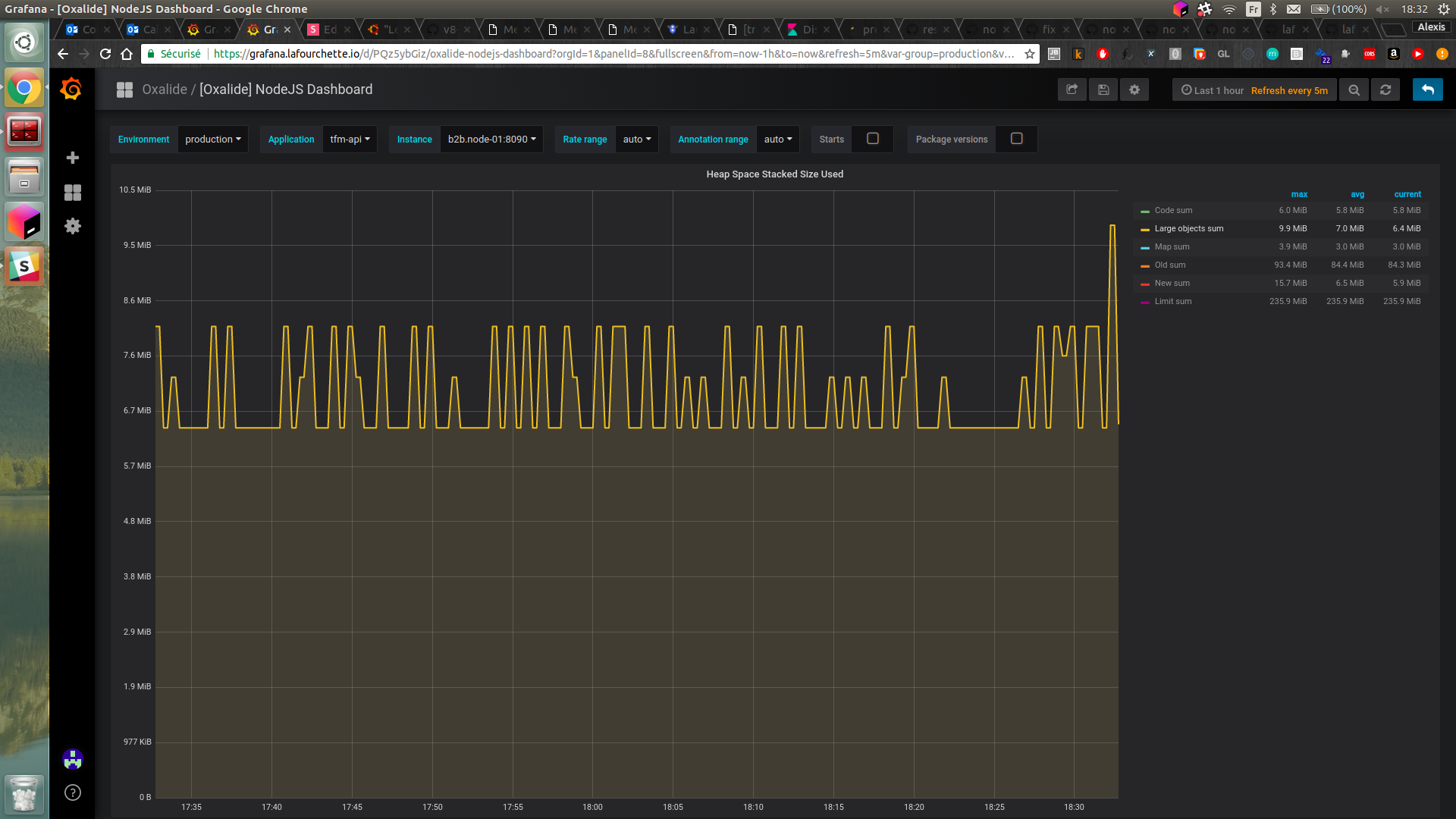Toggle the Old sum series in legend
Screen dimensions: 1456x819
(x=1169, y=265)
